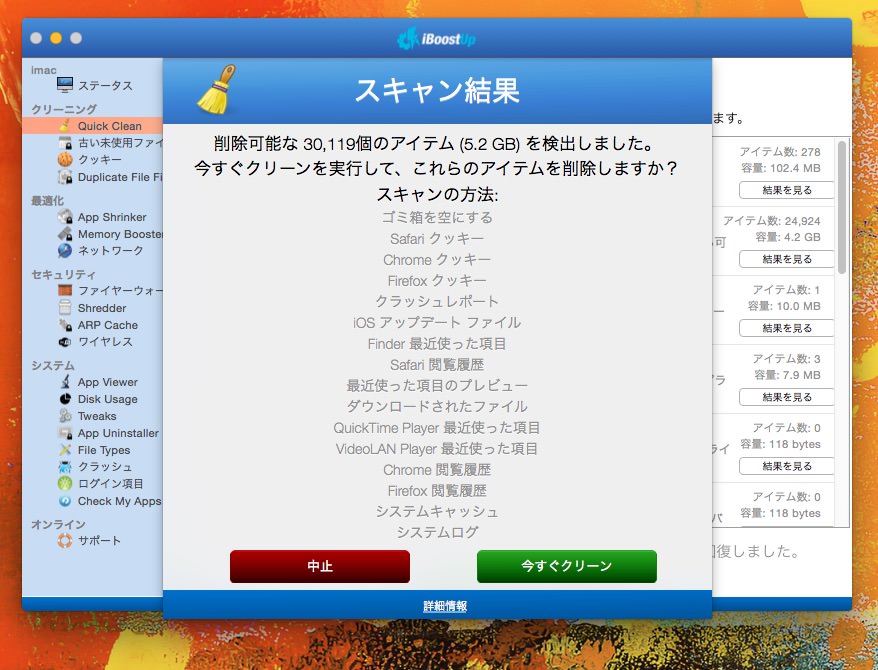Select ダウンロードされたファイル in the list

point(437,406)
